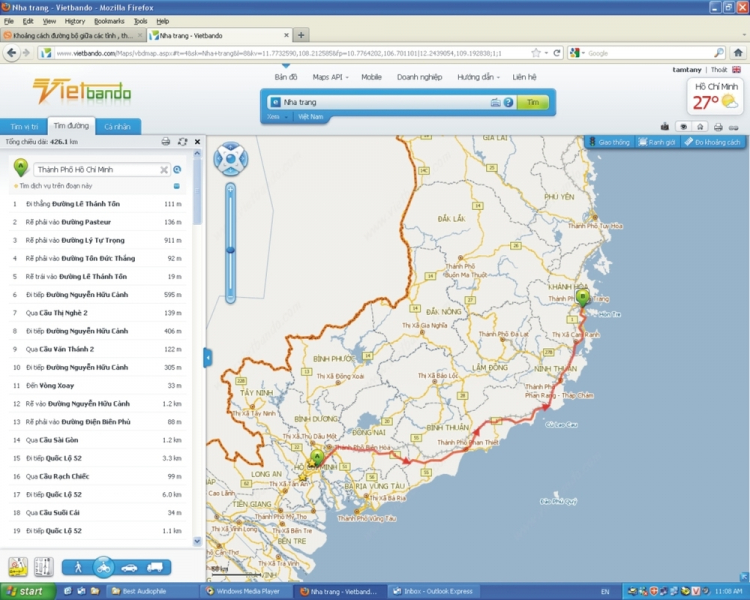Switch to Tìm vị trí tab

[24, 126]
